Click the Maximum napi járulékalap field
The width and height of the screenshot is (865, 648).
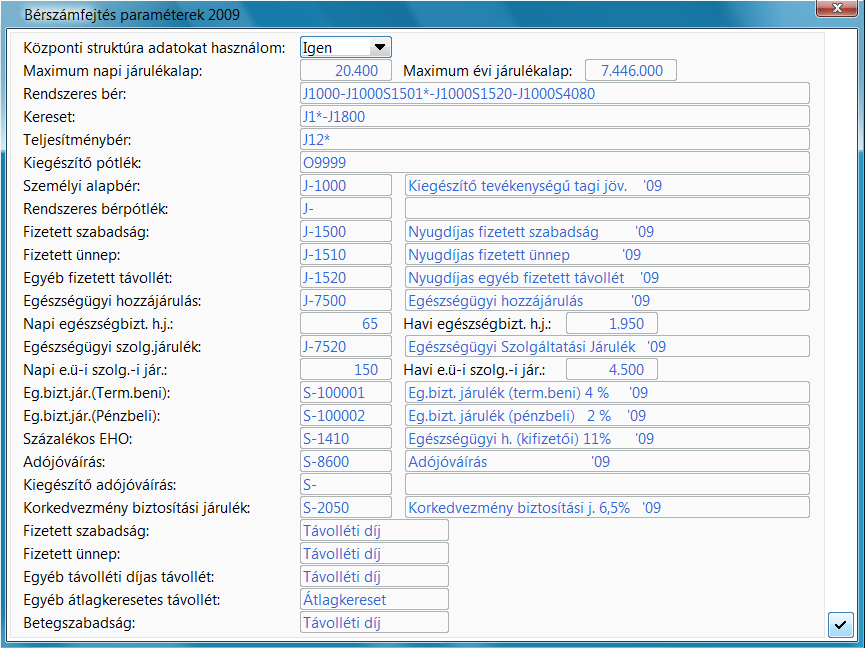[x=346, y=70]
